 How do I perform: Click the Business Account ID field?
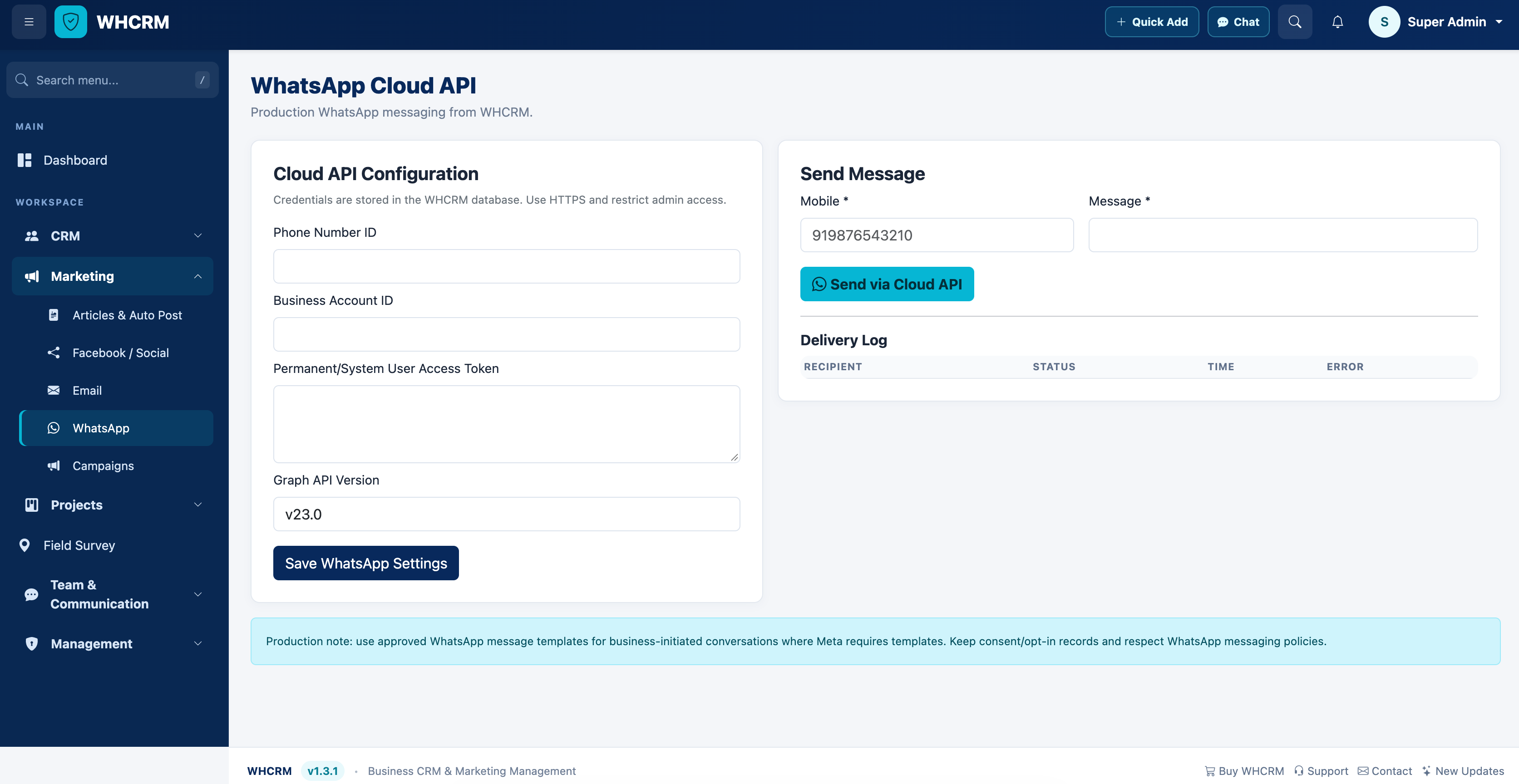point(507,334)
